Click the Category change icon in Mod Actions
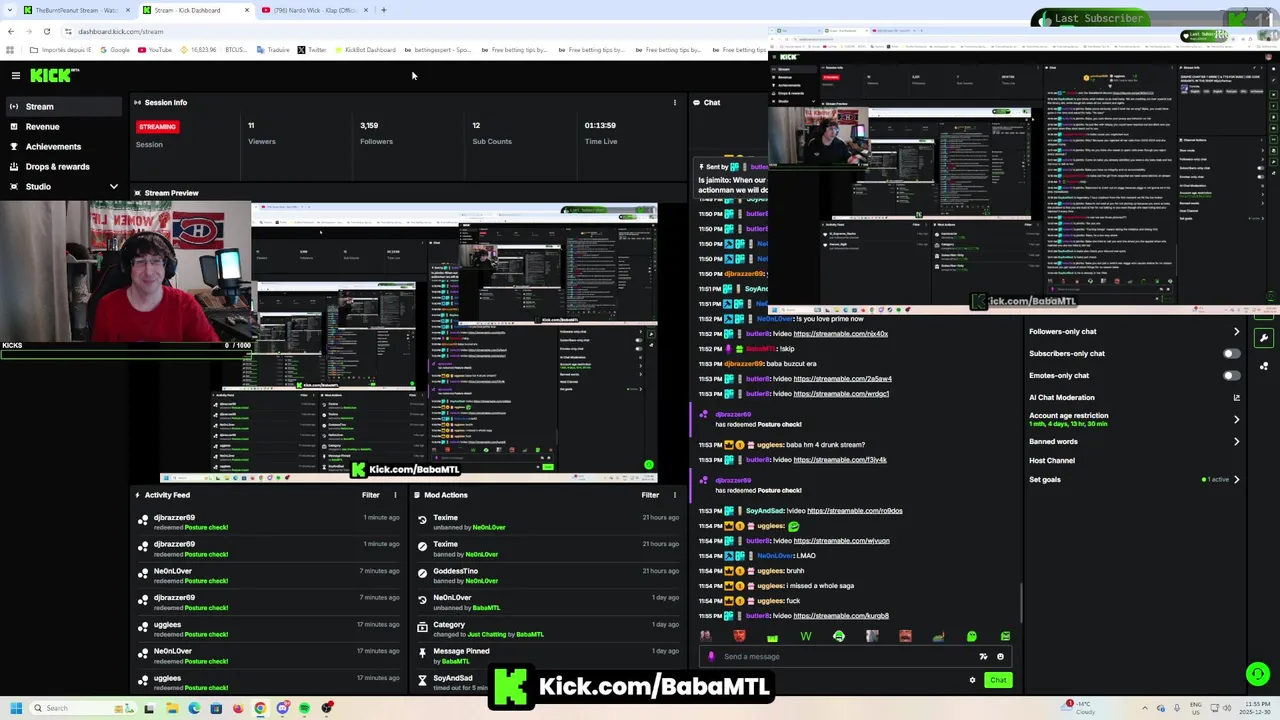This screenshot has height=720, width=1280. point(422,627)
